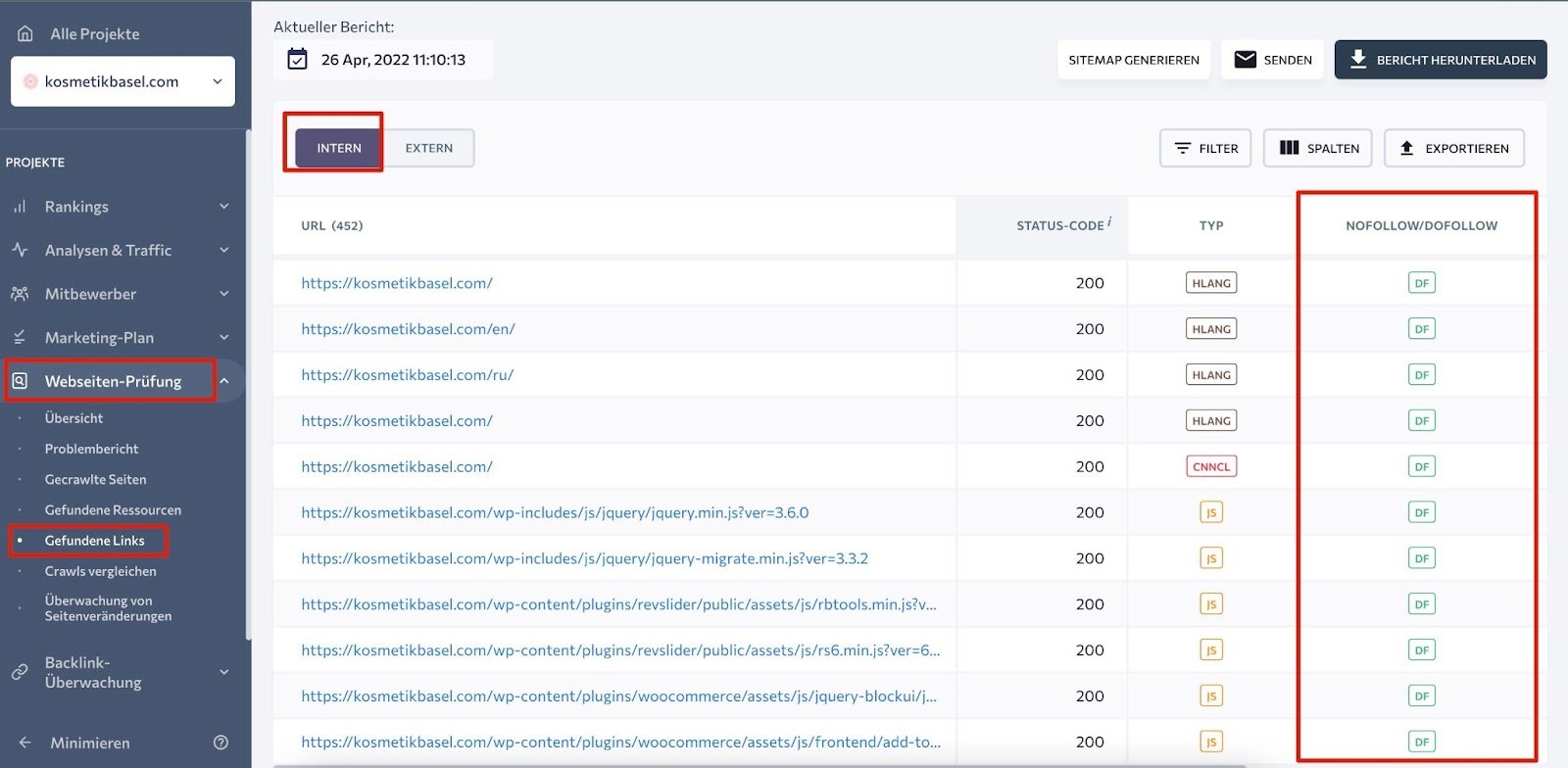Click the JS badge for jquery-migrate row
The width and height of the screenshot is (1568, 768).
[1211, 558]
